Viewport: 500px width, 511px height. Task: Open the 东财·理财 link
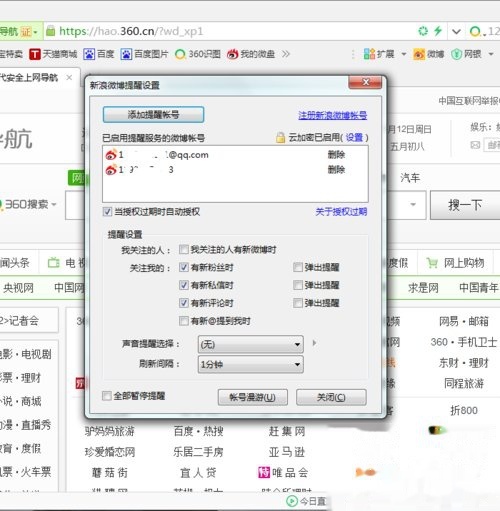[x=464, y=363]
